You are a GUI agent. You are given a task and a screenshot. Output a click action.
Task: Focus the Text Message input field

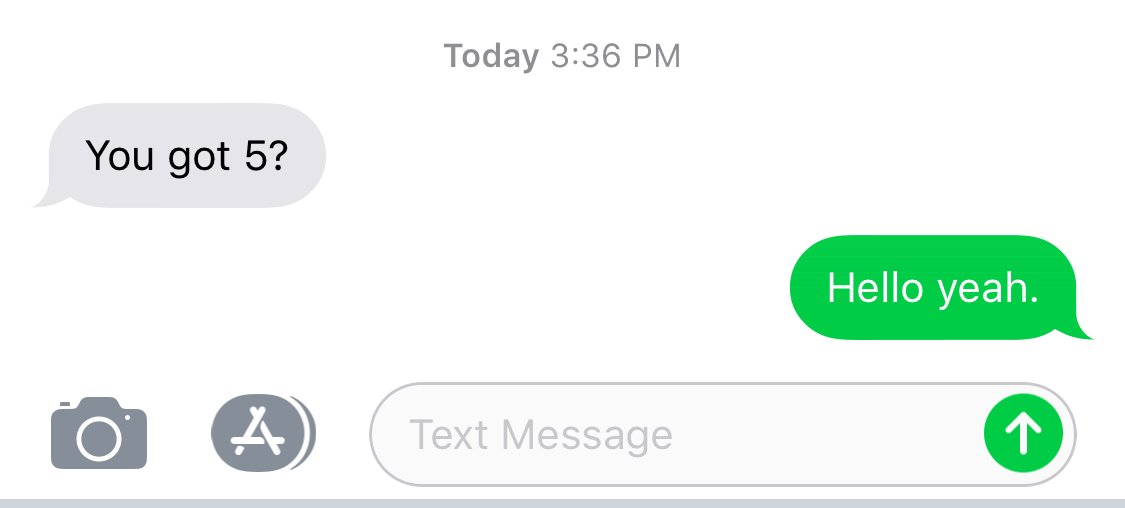point(722,434)
